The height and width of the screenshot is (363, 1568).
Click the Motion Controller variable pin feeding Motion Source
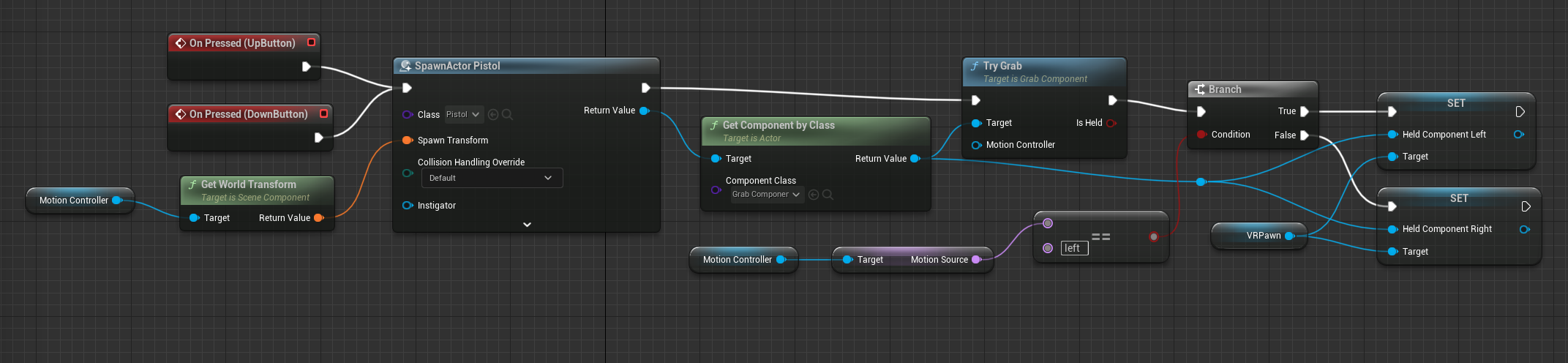point(781,260)
